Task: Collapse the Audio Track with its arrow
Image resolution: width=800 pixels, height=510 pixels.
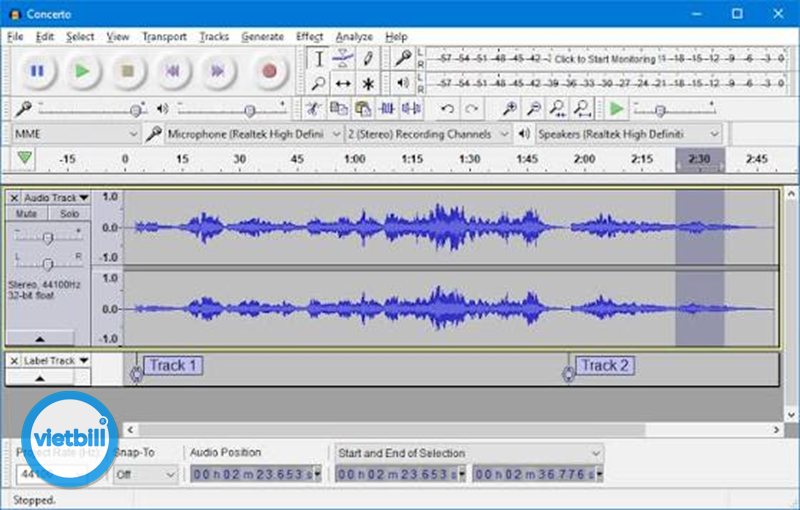Action: coord(40,339)
